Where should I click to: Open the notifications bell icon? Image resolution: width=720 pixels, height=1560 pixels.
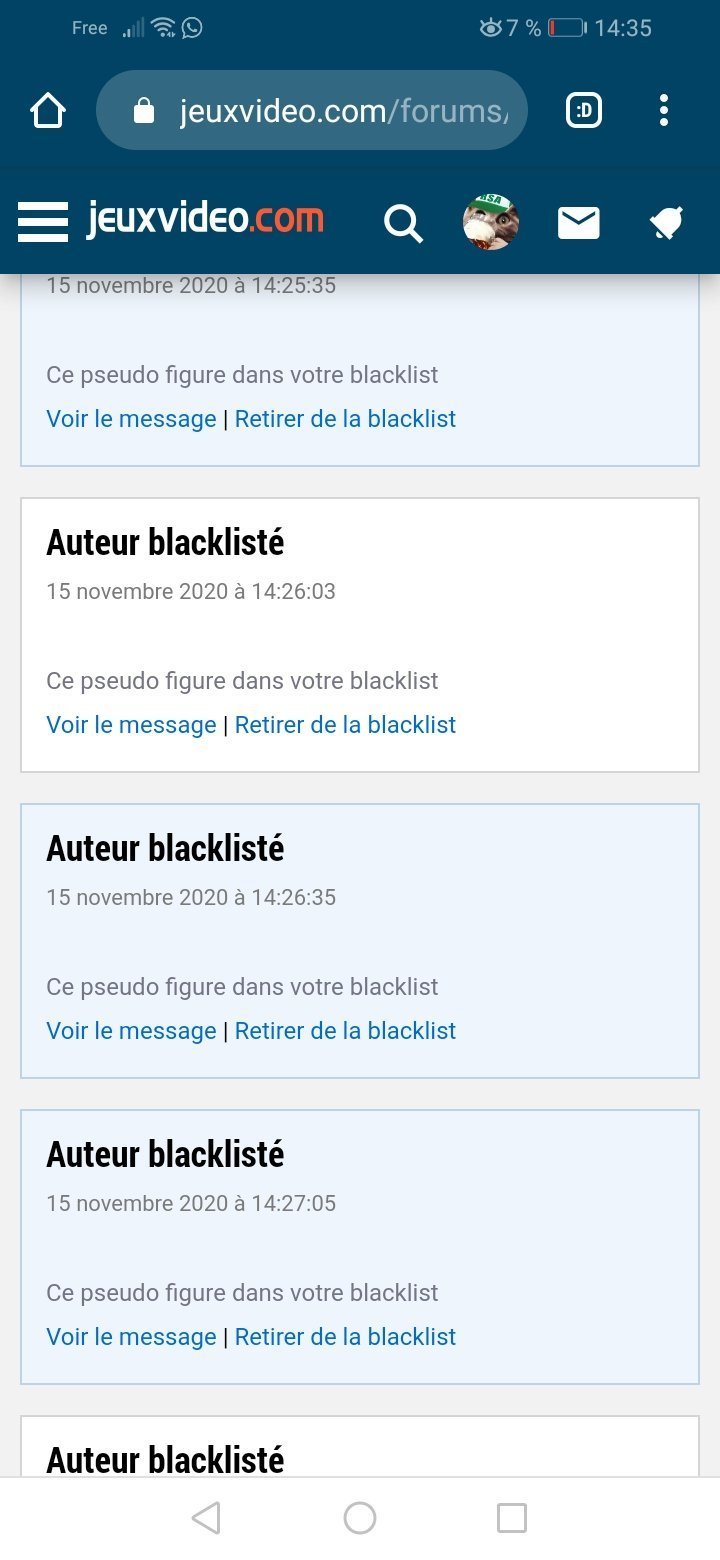pyautogui.click(x=666, y=223)
